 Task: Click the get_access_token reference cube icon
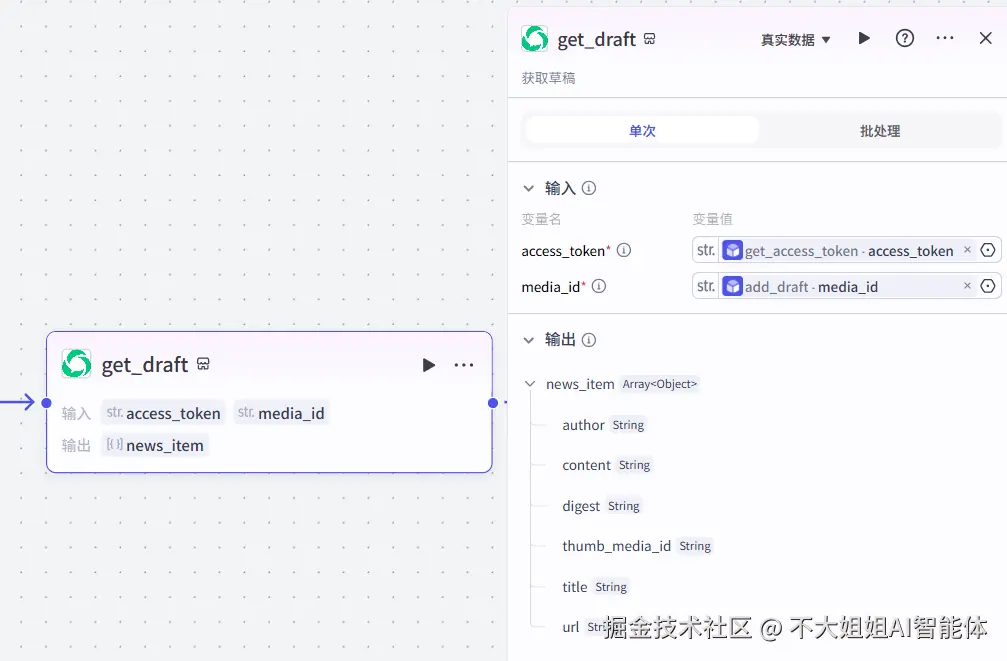[x=733, y=250]
